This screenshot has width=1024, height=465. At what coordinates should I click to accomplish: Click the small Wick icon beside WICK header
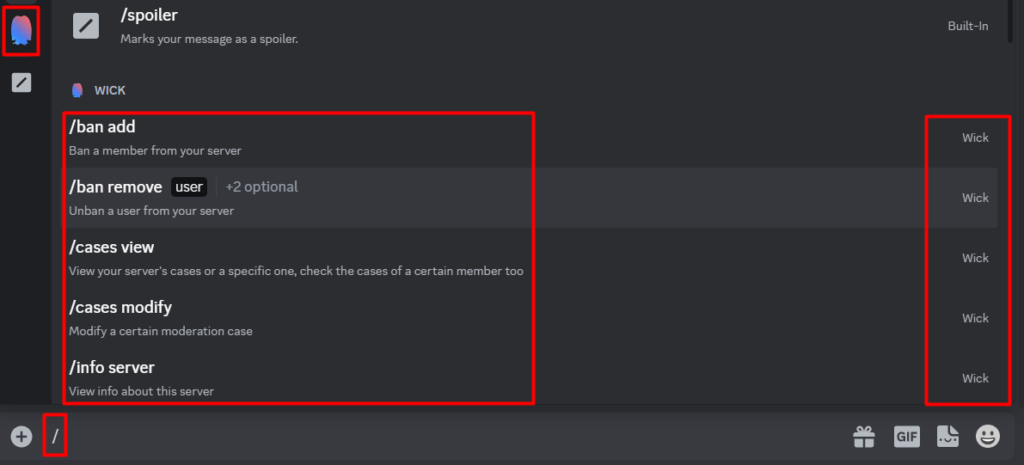coord(77,90)
